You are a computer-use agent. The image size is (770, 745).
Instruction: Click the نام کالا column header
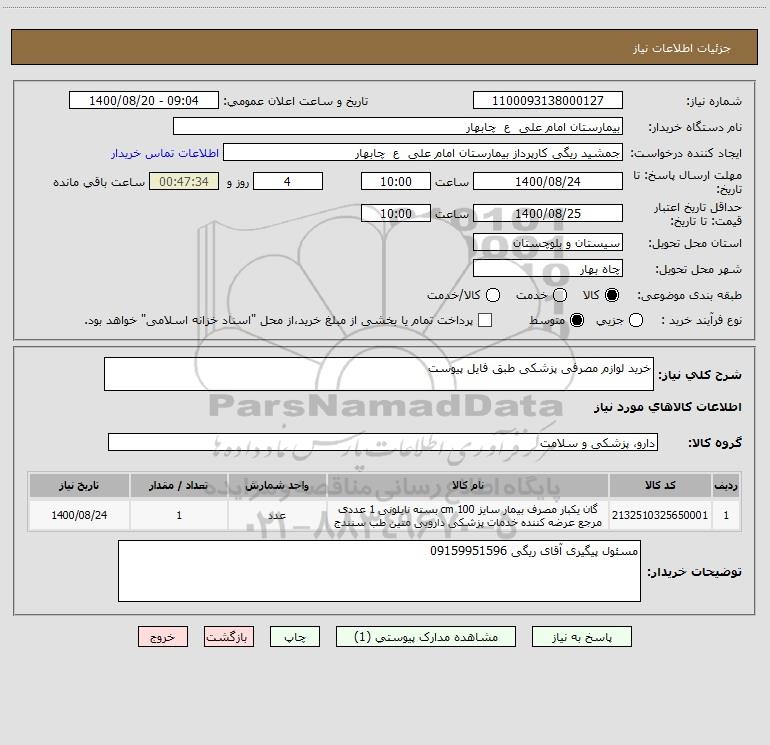point(468,485)
